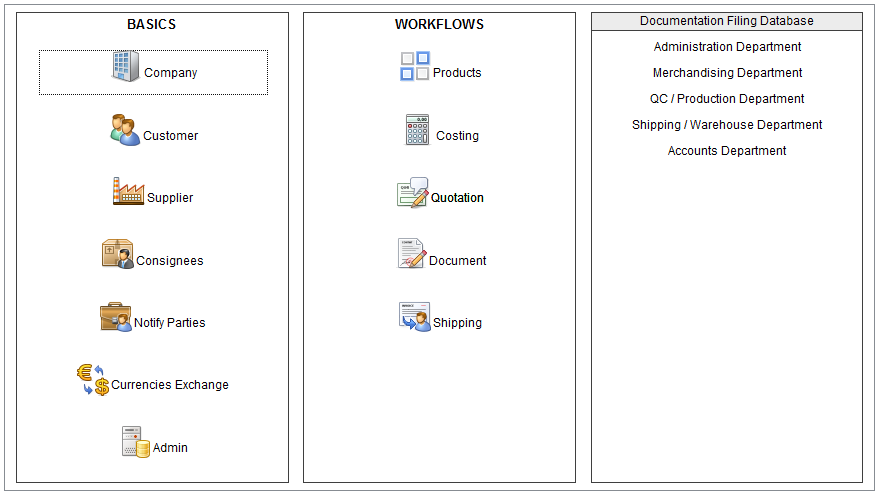
Task: Click the QC / Production Department entry
Action: (x=727, y=99)
